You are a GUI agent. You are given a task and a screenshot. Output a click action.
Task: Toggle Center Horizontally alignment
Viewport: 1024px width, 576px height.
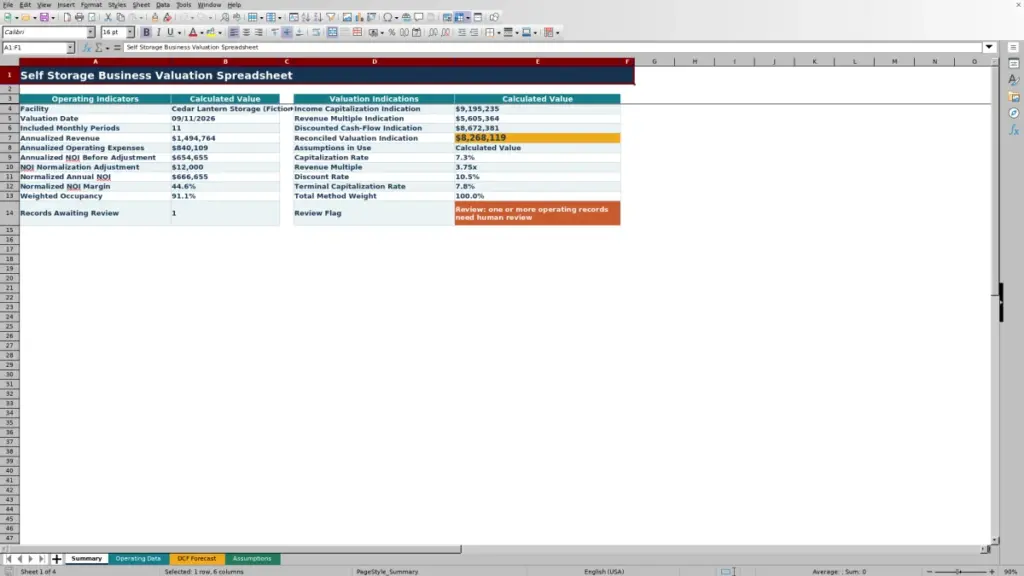(246, 33)
